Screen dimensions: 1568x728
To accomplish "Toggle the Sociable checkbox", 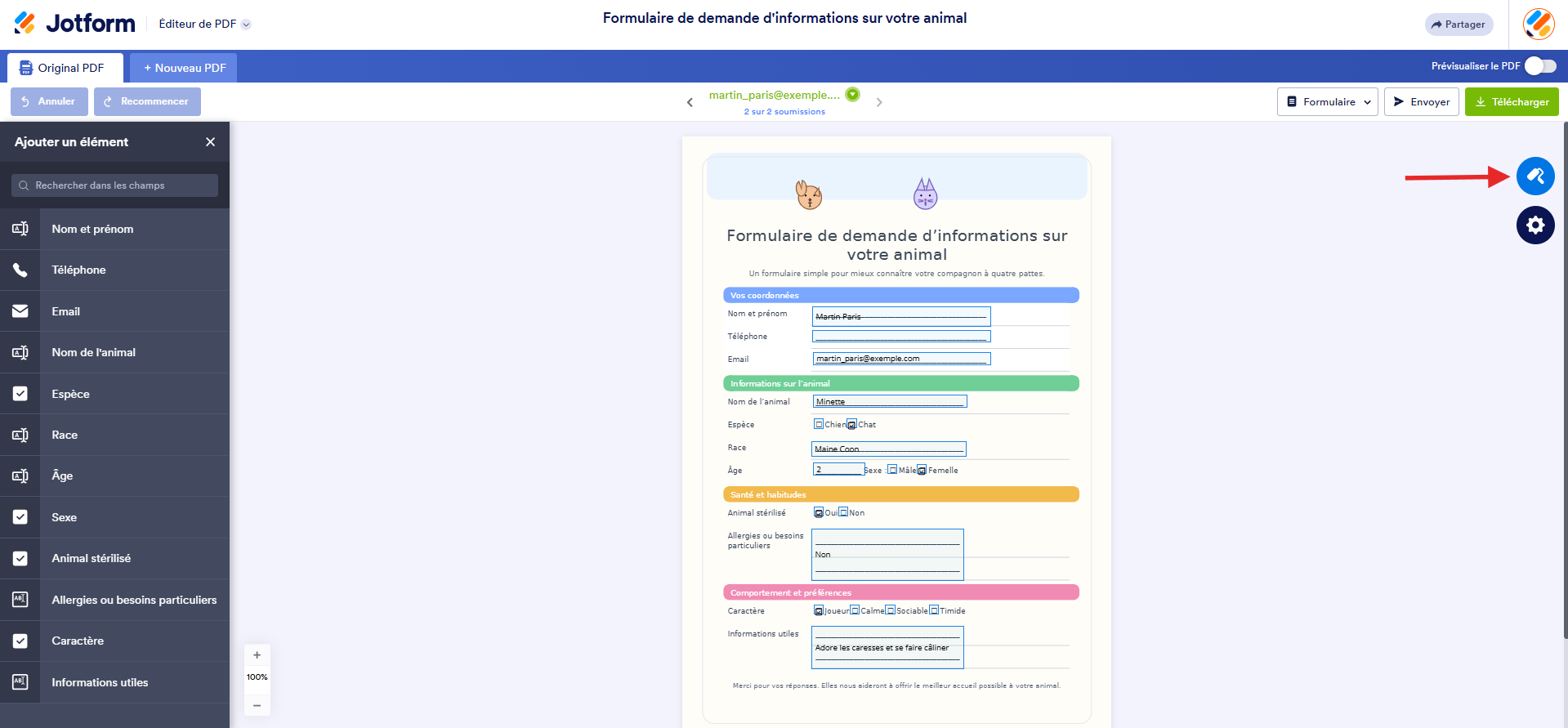I will pos(891,610).
